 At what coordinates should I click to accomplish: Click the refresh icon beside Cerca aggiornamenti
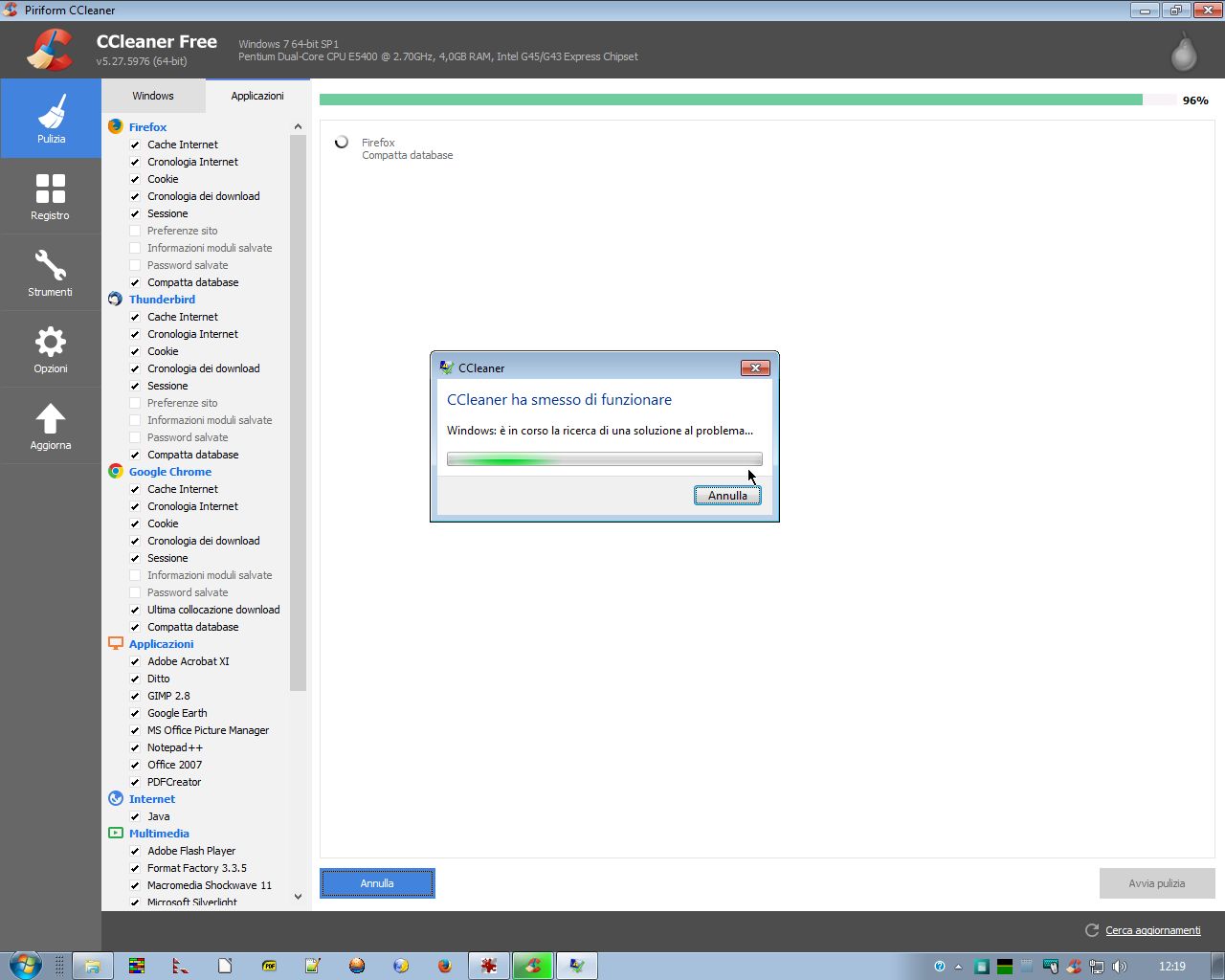click(x=1091, y=930)
